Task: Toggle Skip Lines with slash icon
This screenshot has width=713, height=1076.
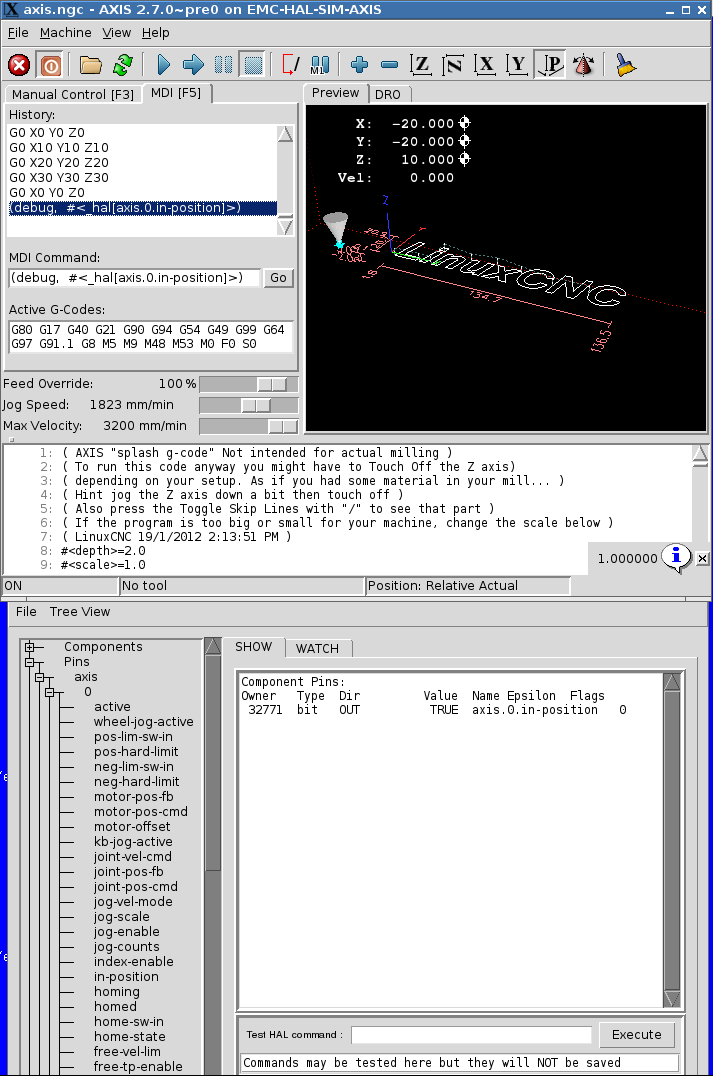Action: click(x=290, y=65)
